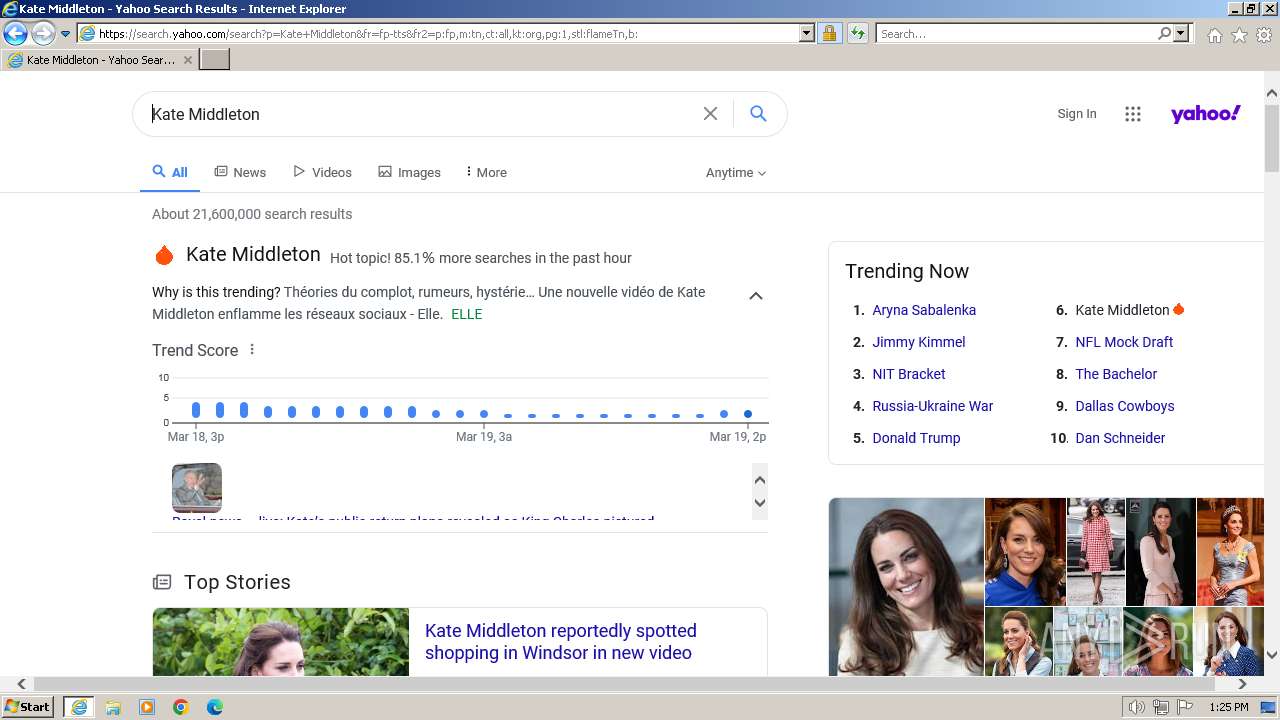Click the Top Stories article photo

[281, 642]
